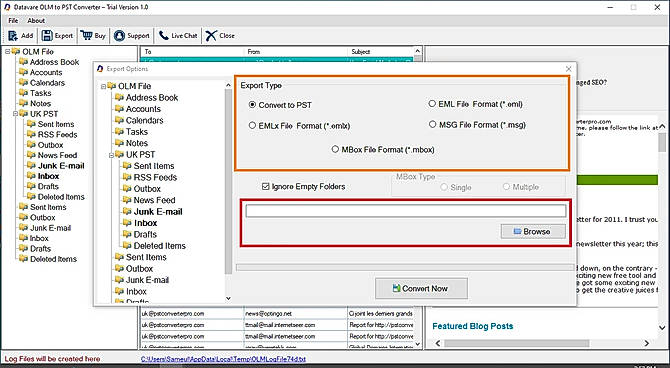Select Tasks folder in main window tree
The image size is (670, 368).
[35, 93]
